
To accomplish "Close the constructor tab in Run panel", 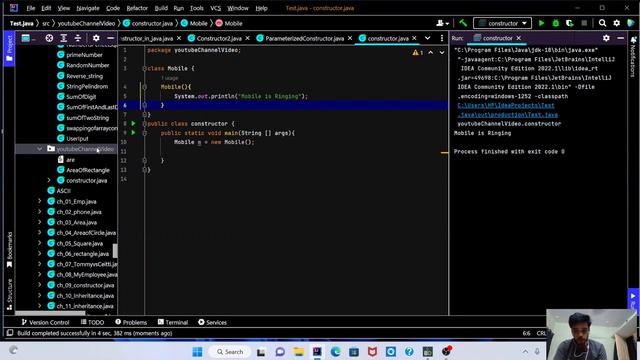I will point(518,38).
